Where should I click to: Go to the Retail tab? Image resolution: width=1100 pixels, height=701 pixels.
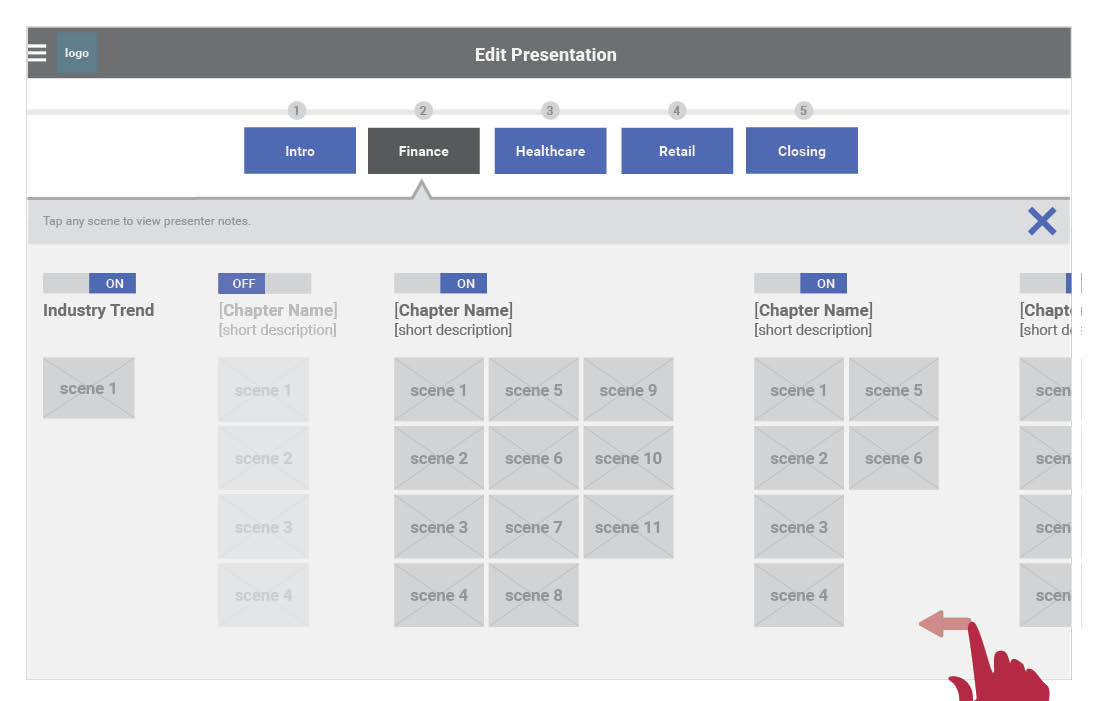[677, 151]
